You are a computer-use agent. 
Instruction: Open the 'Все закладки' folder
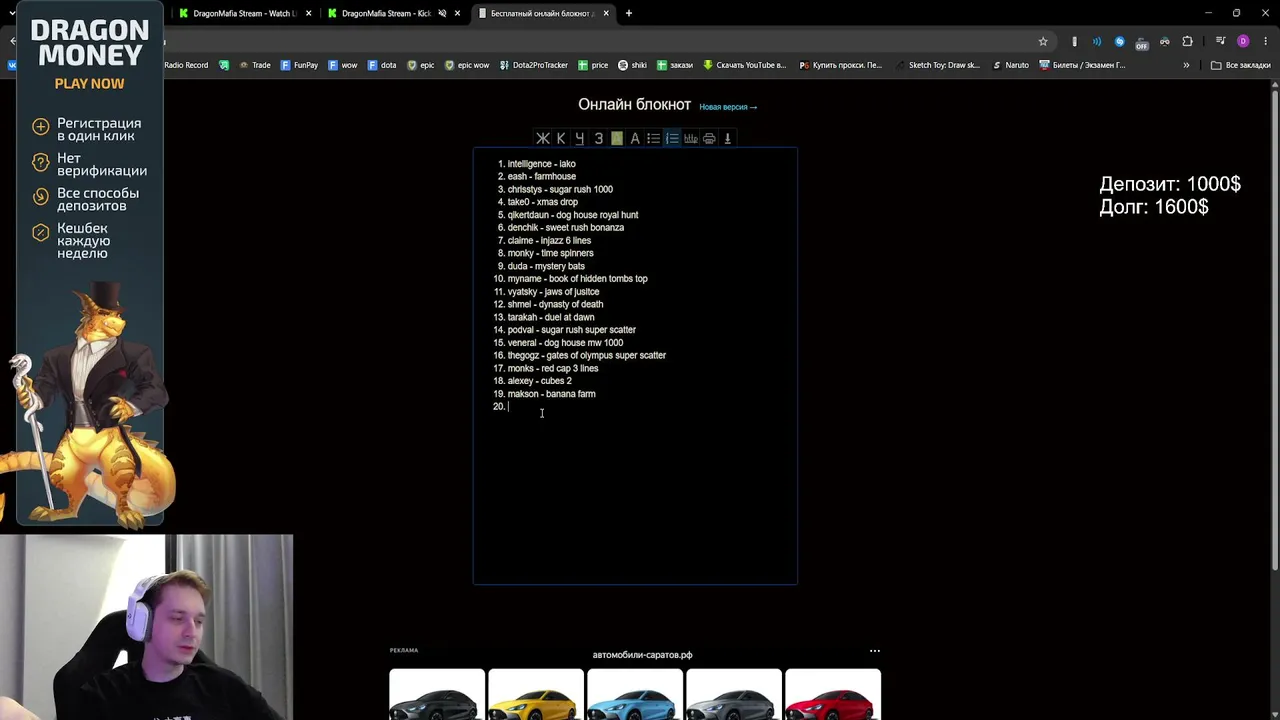[x=1240, y=65]
